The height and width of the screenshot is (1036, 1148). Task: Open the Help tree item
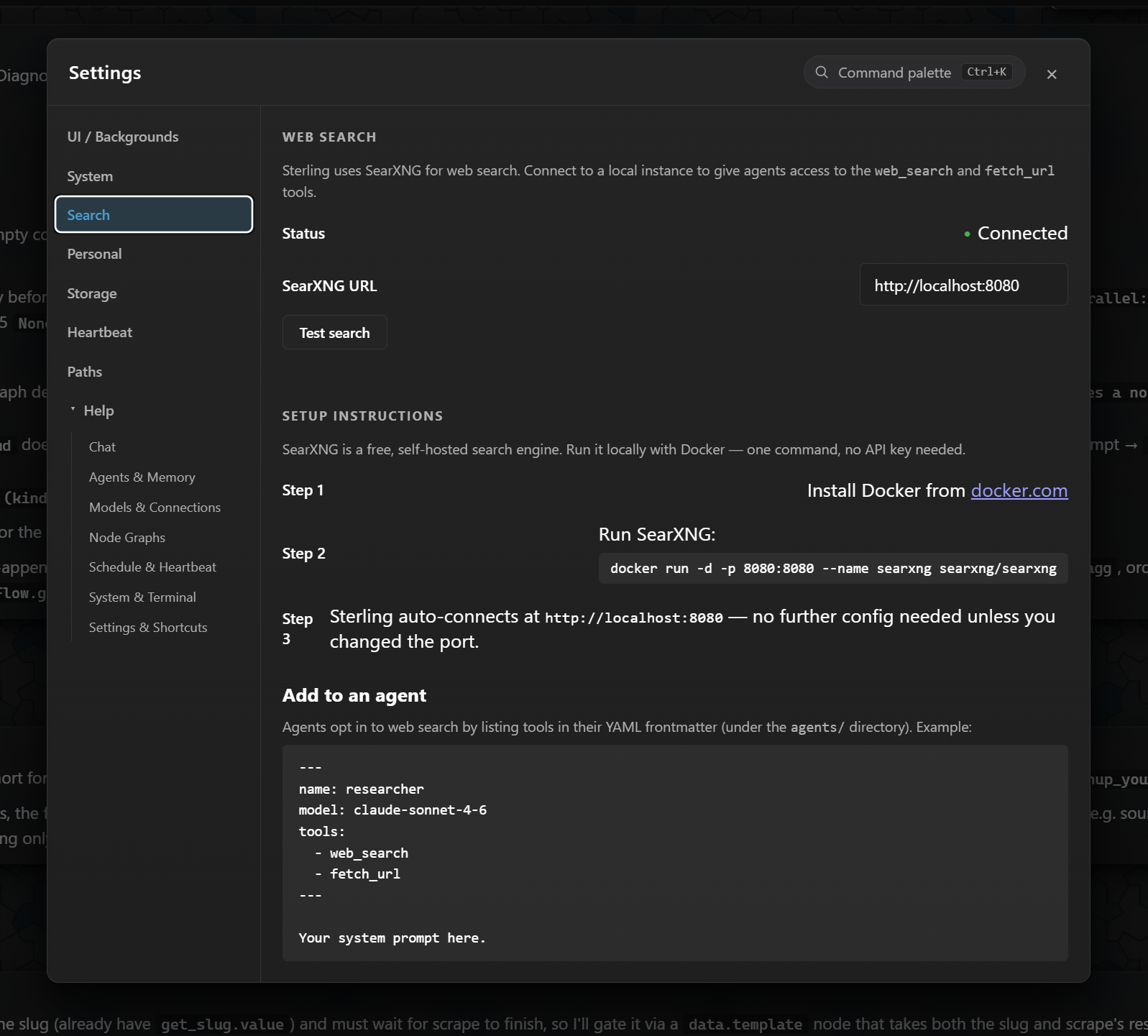click(98, 411)
